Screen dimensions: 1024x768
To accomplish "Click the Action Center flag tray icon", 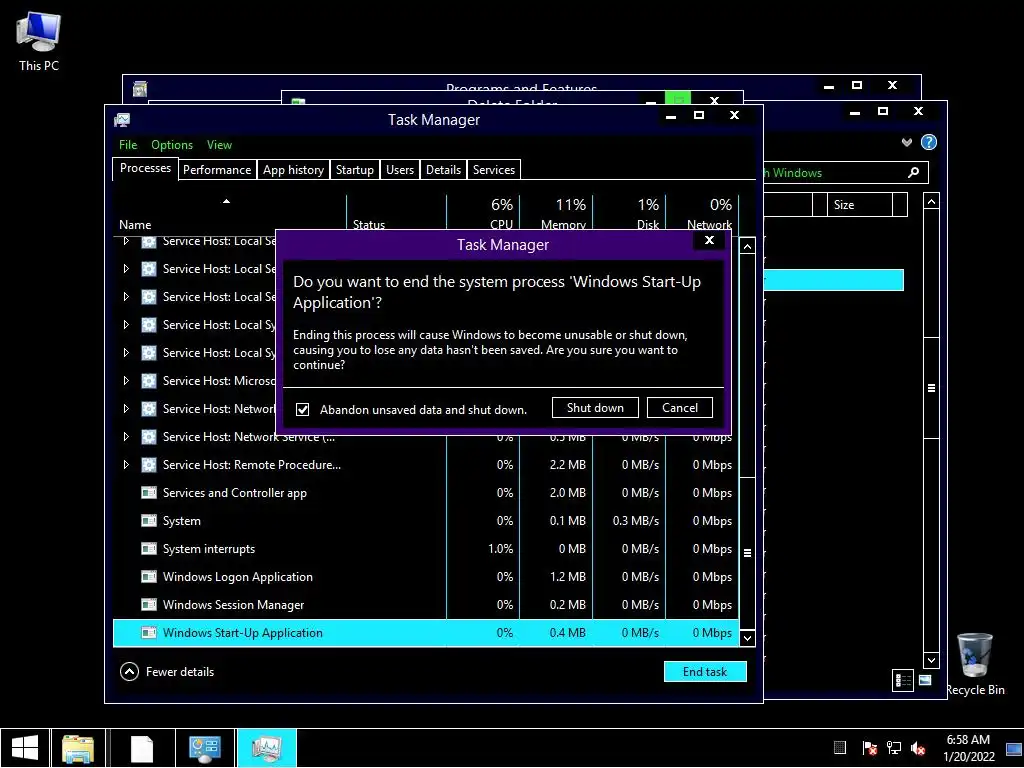I will 869,748.
